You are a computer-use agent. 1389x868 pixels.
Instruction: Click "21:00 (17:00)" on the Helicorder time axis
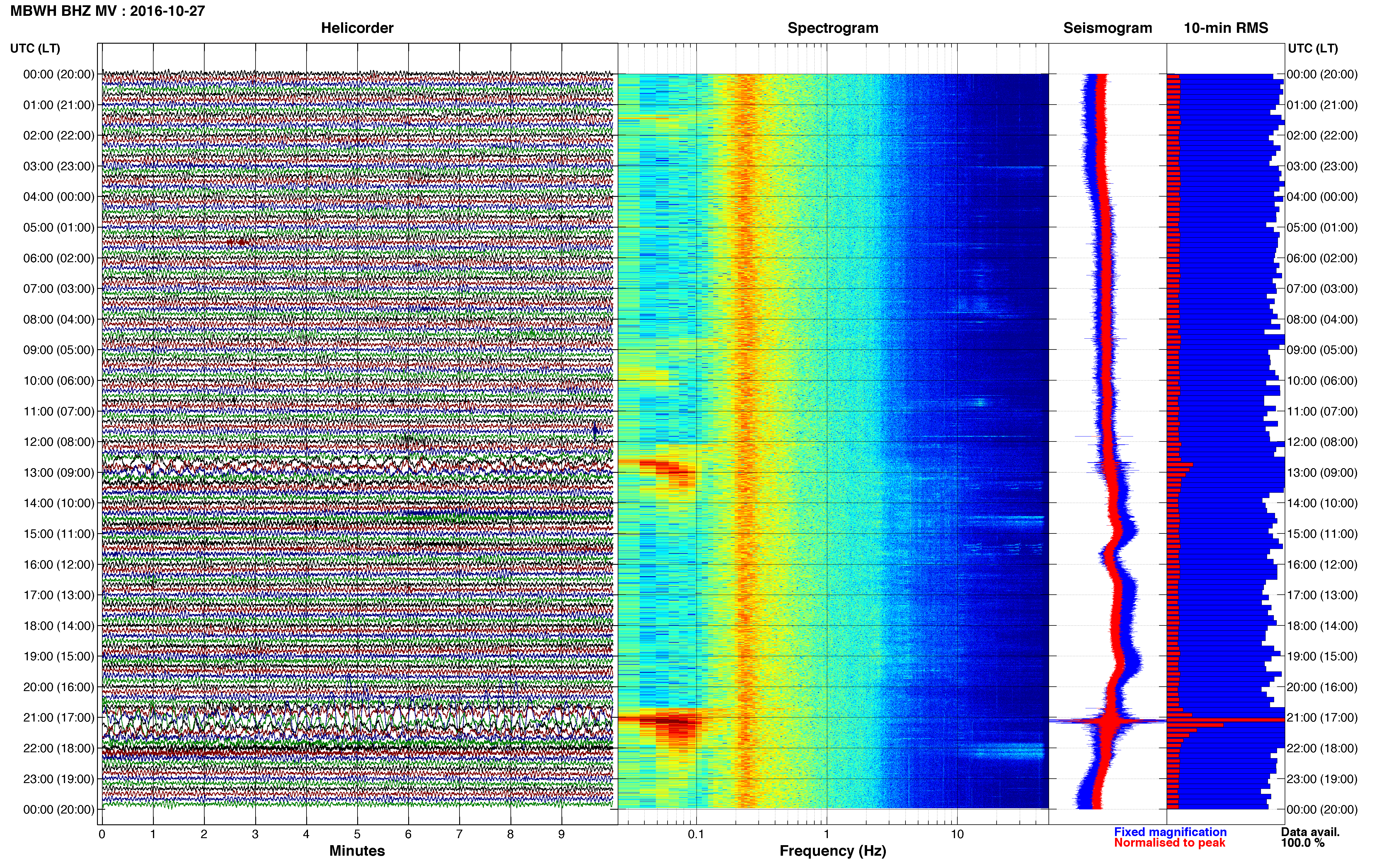tap(59, 718)
